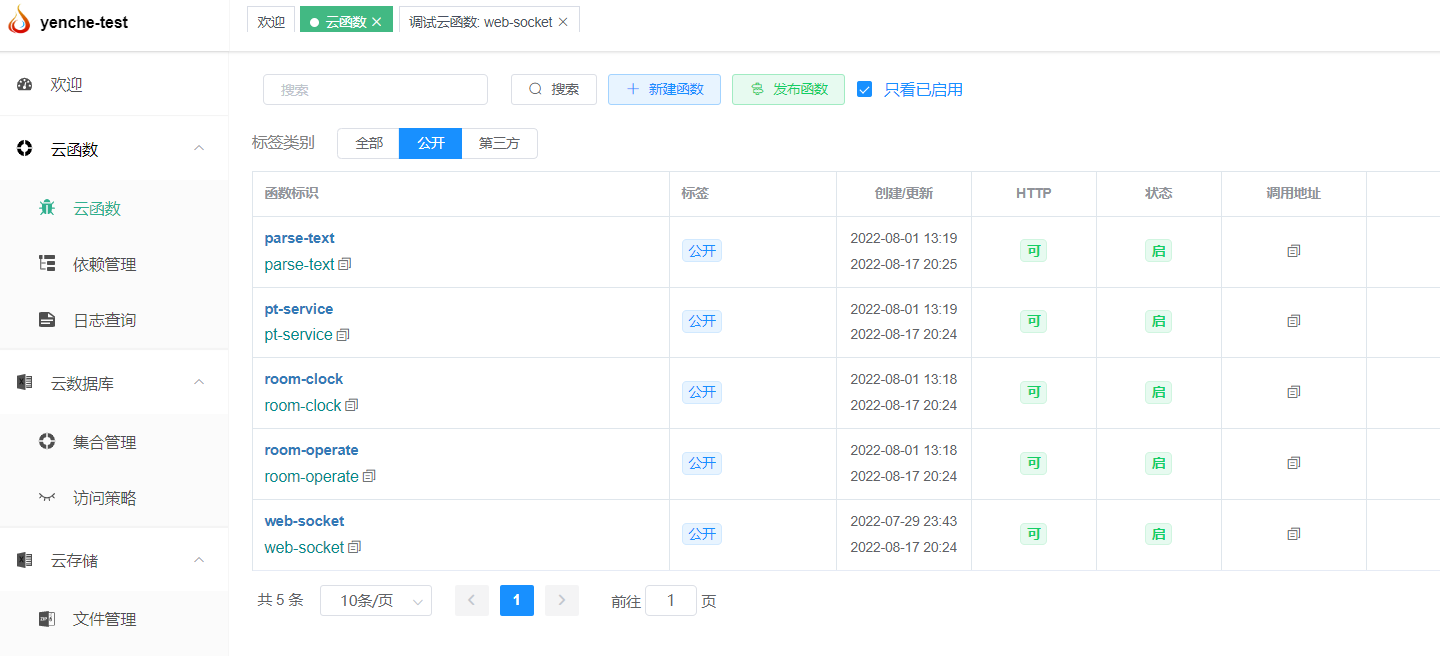The width and height of the screenshot is (1440, 656).
Task: Copy the web-socket invoke address
Action: coord(1293,534)
